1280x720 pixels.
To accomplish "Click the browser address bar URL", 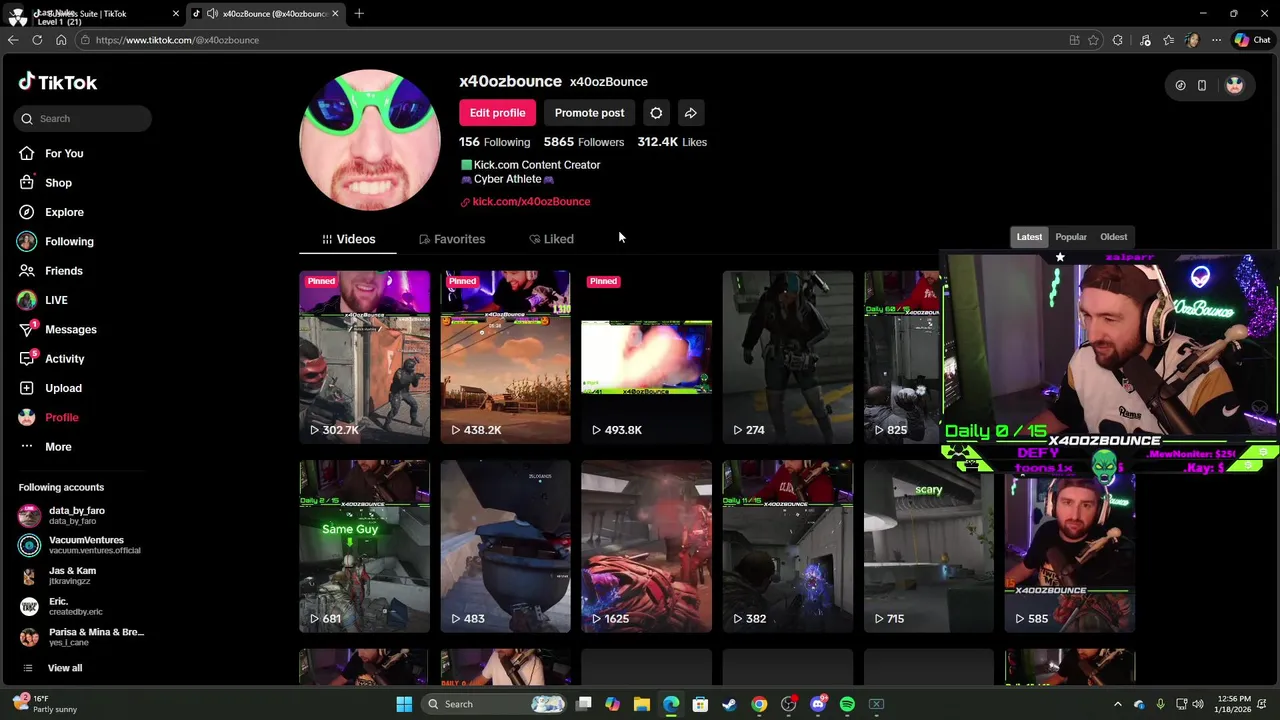I will click(x=177, y=40).
